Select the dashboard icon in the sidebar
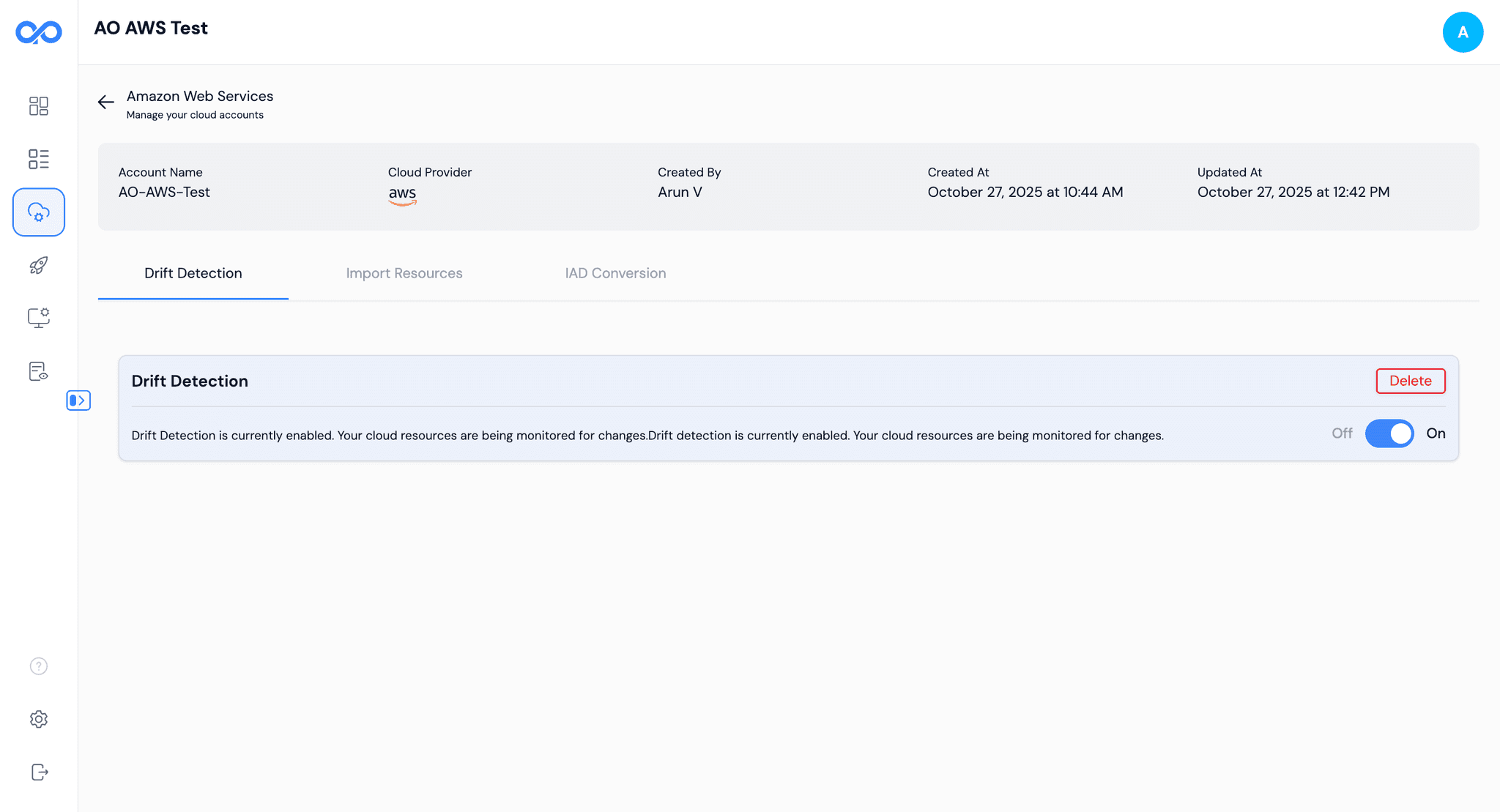The width and height of the screenshot is (1500, 812). pos(38,106)
